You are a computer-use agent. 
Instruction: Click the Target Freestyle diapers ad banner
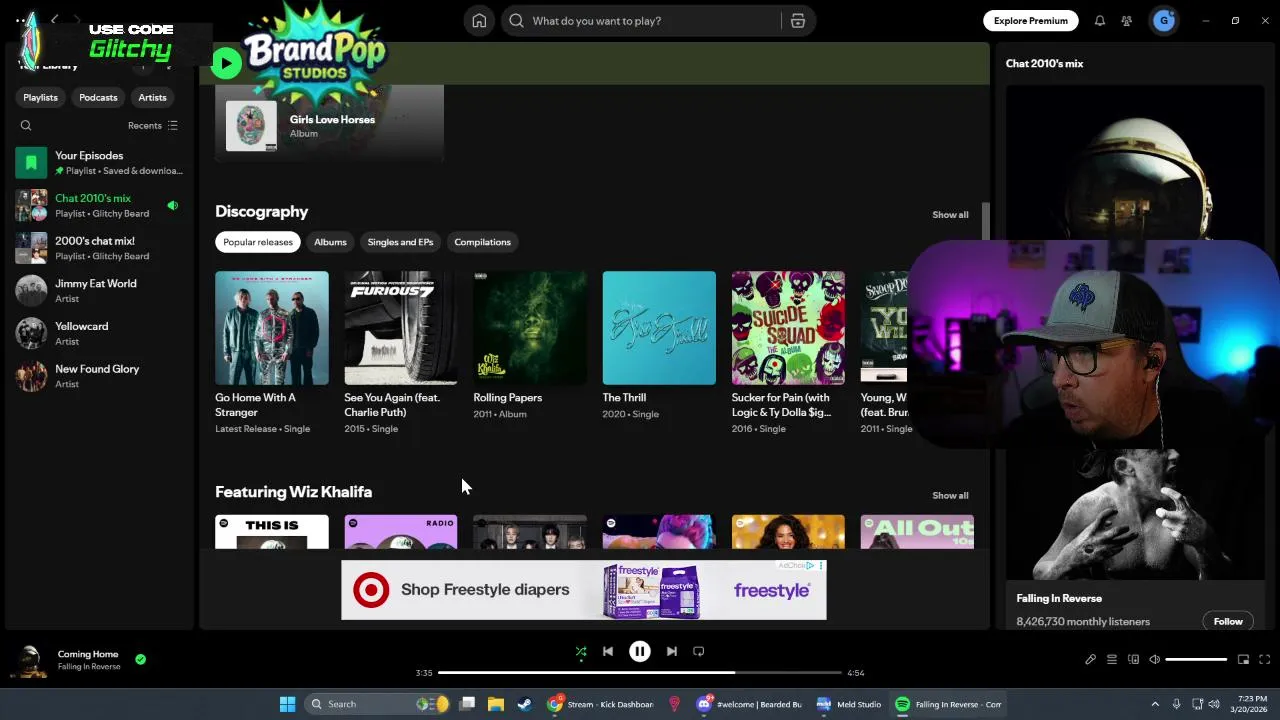[584, 590]
